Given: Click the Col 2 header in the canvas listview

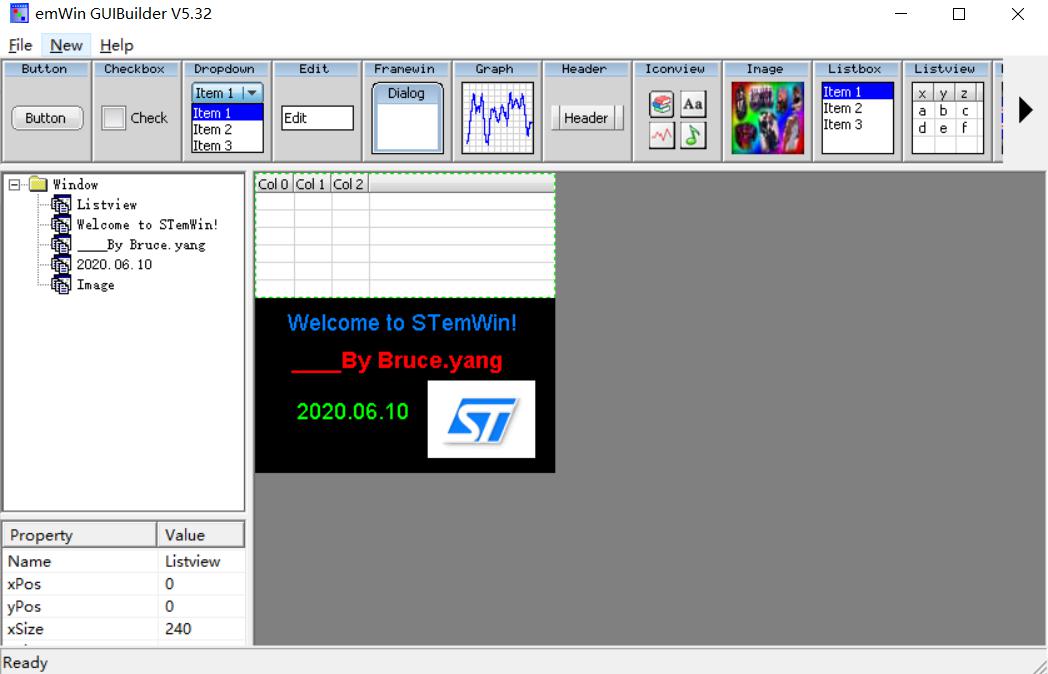Looking at the screenshot, I should (350, 184).
